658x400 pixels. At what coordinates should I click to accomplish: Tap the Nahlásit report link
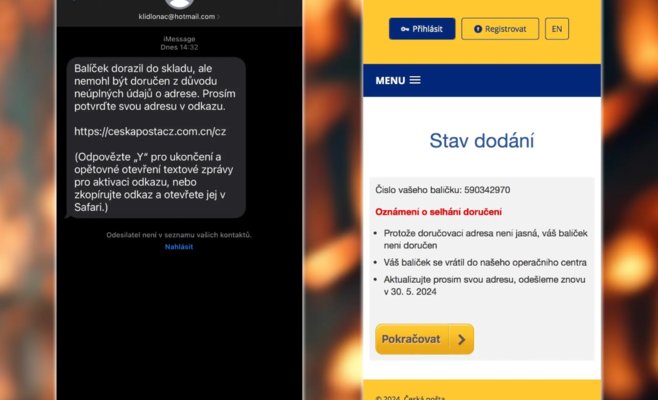point(179,247)
